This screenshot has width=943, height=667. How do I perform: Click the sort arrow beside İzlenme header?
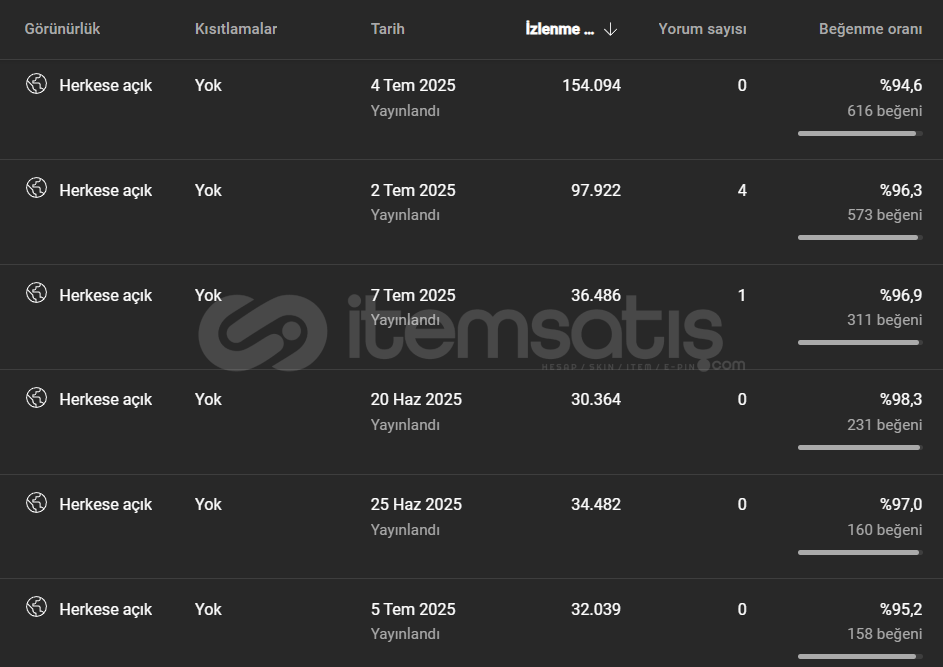click(x=610, y=29)
